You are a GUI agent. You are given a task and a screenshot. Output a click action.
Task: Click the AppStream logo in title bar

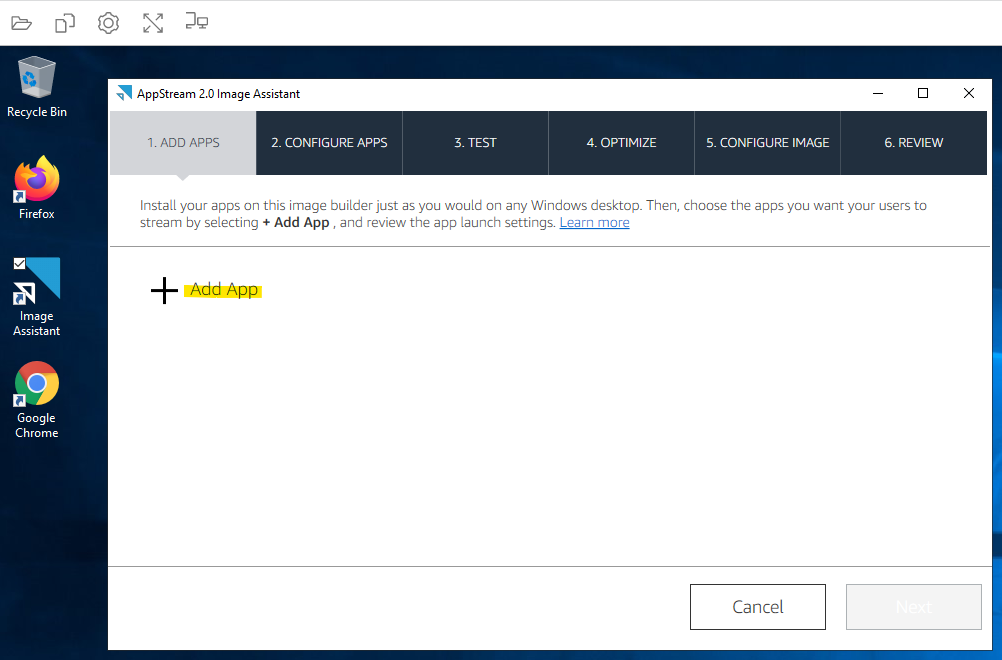[124, 93]
